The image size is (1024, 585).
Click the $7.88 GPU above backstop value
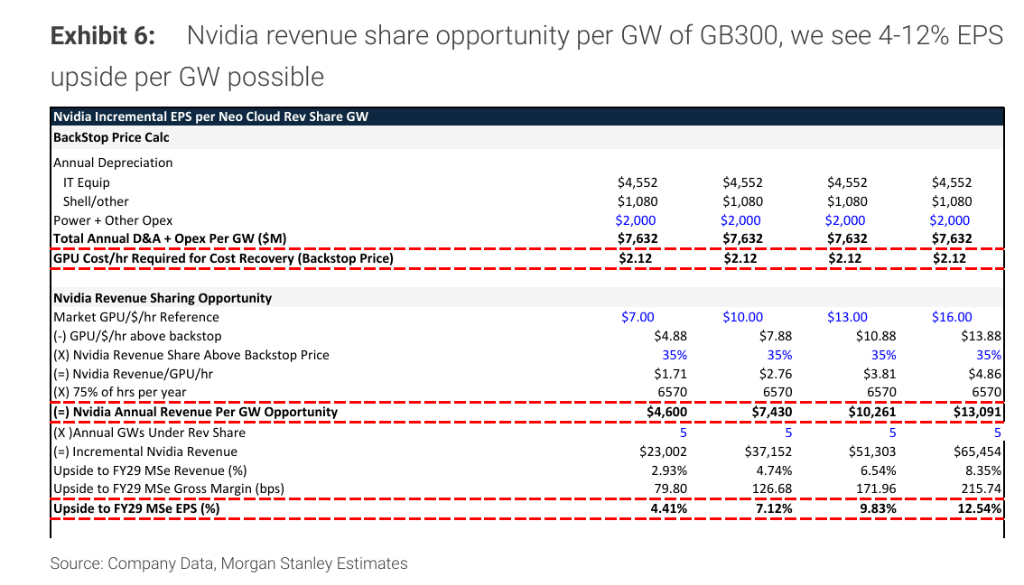tap(775, 336)
